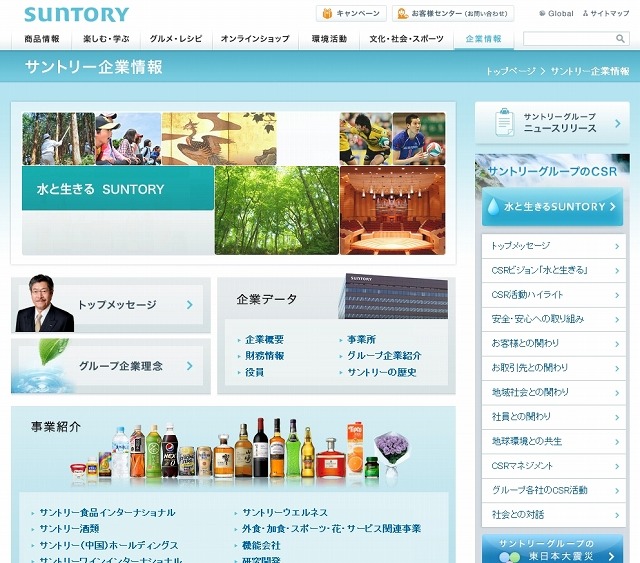Select the 企業情報 navigation tab
Screen dimensions: 640x563
pyautogui.click(x=484, y=39)
